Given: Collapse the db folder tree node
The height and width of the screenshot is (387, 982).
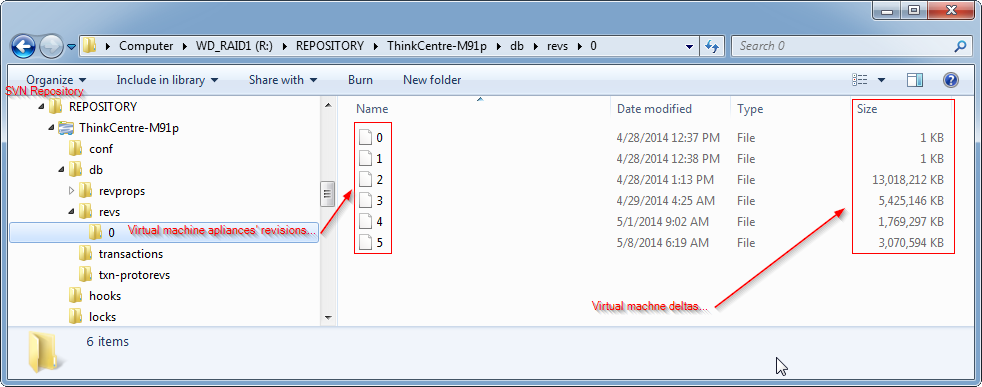Looking at the screenshot, I should click(x=60, y=170).
